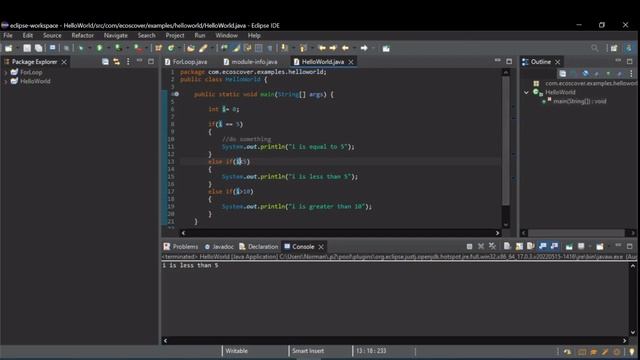Close the HelloWorld.java editor tab
This screenshot has height=360, width=640.
[351, 62]
